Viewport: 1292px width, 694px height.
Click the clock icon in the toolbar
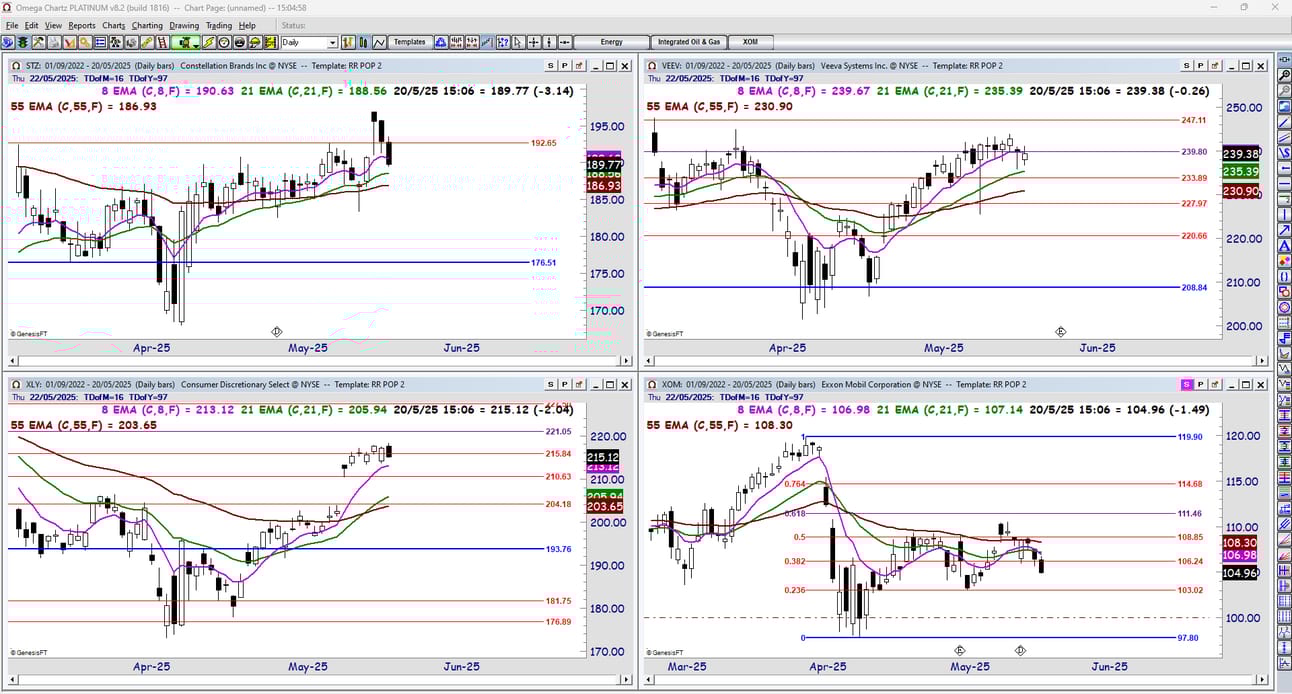(x=224, y=42)
